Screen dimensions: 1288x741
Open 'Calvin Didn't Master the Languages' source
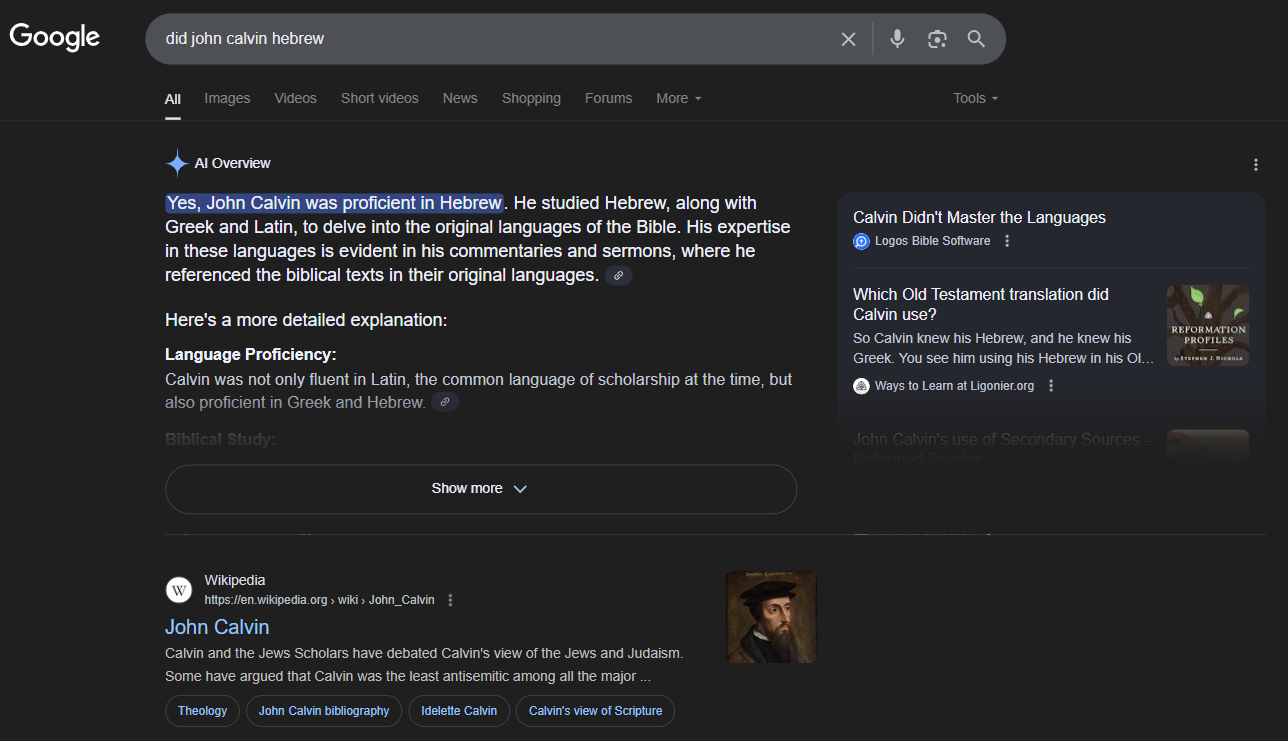(x=979, y=217)
